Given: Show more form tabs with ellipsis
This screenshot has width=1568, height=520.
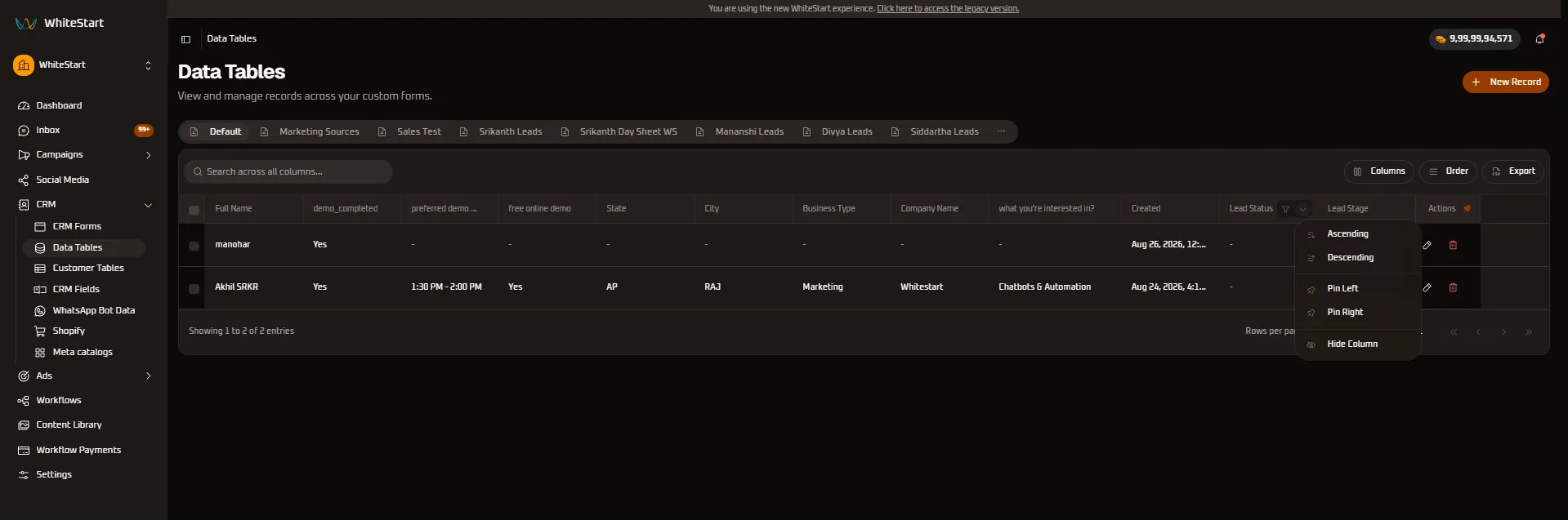Looking at the screenshot, I should (x=1001, y=131).
